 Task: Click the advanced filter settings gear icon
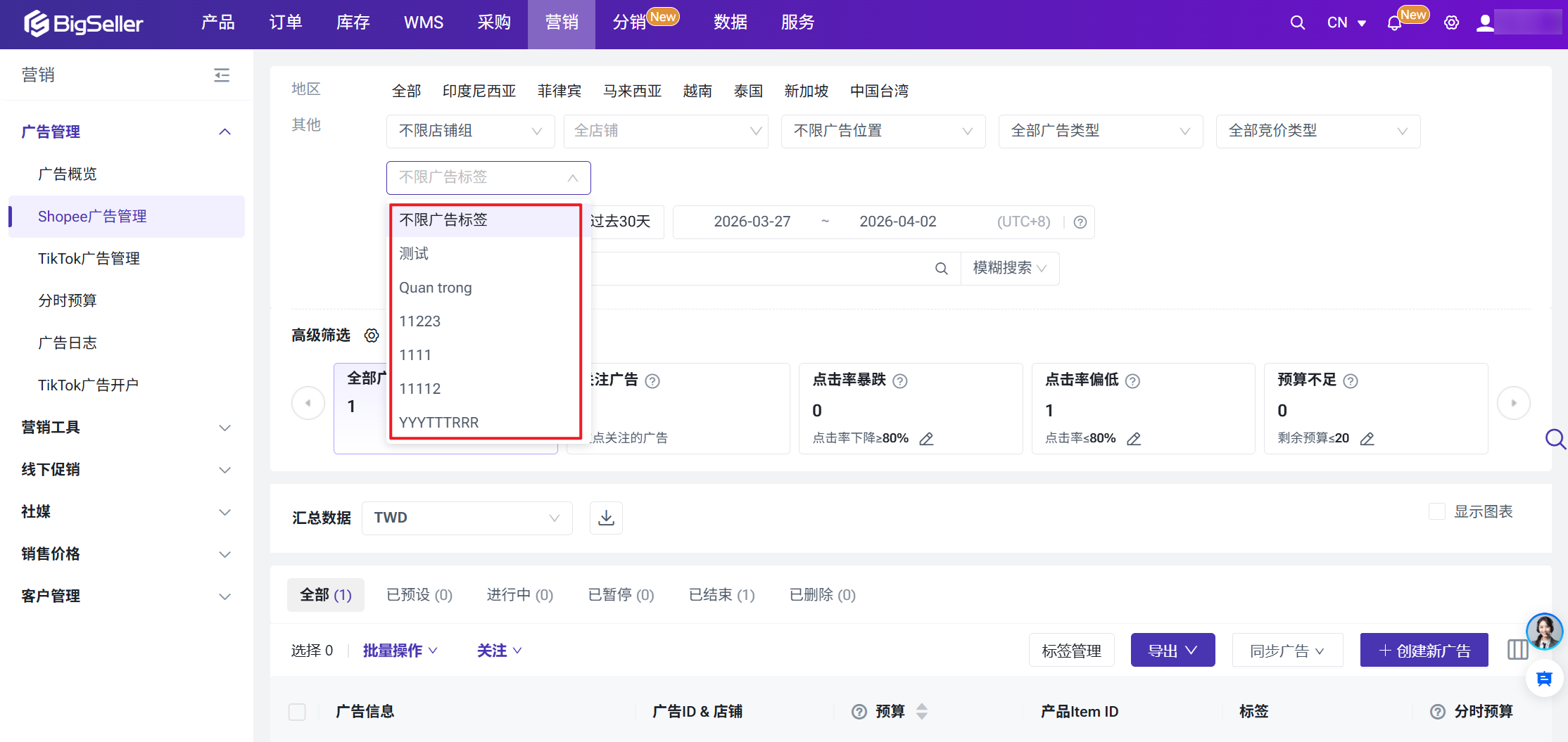372,335
